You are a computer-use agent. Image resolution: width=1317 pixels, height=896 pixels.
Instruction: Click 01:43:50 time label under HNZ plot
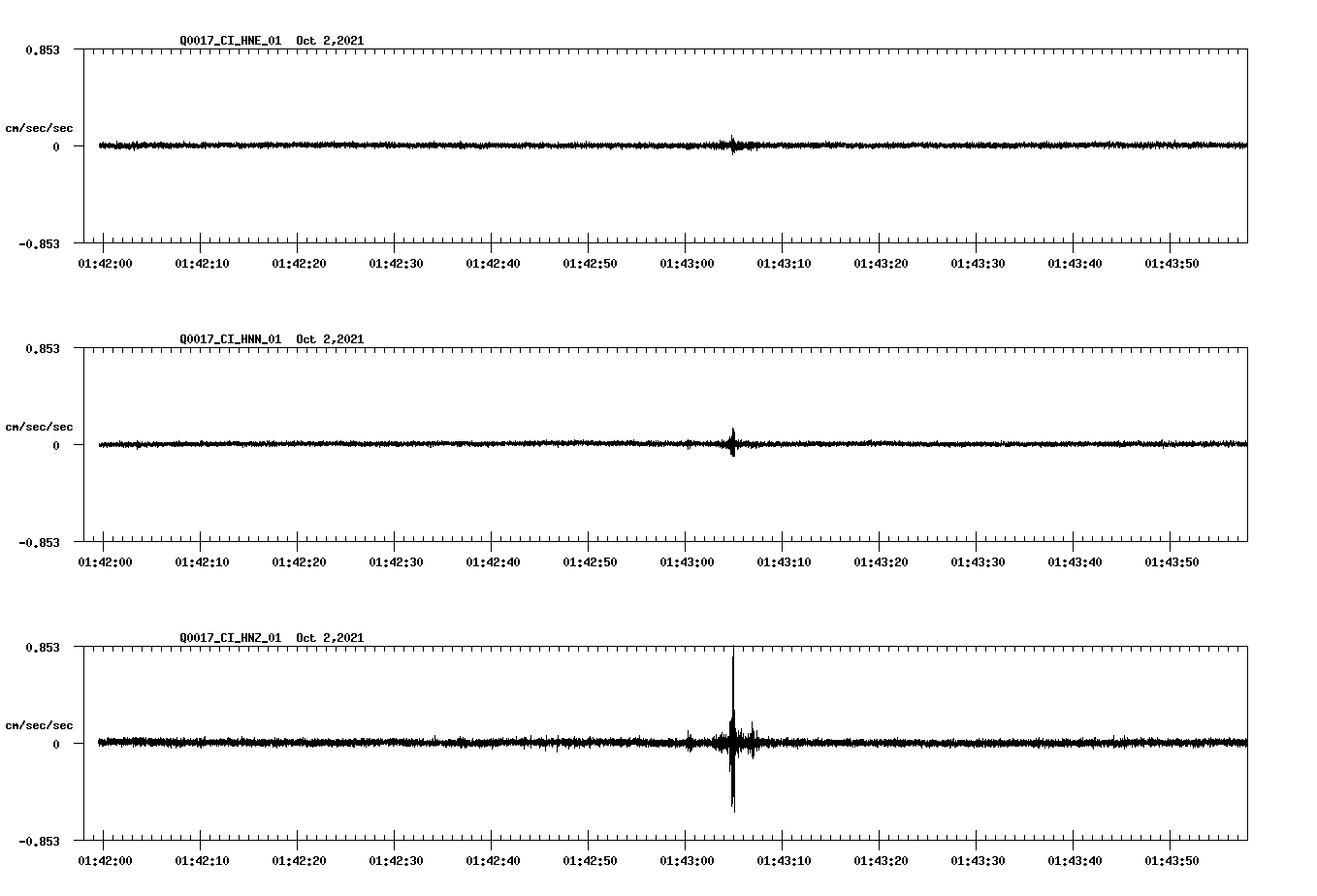[x=1172, y=861]
